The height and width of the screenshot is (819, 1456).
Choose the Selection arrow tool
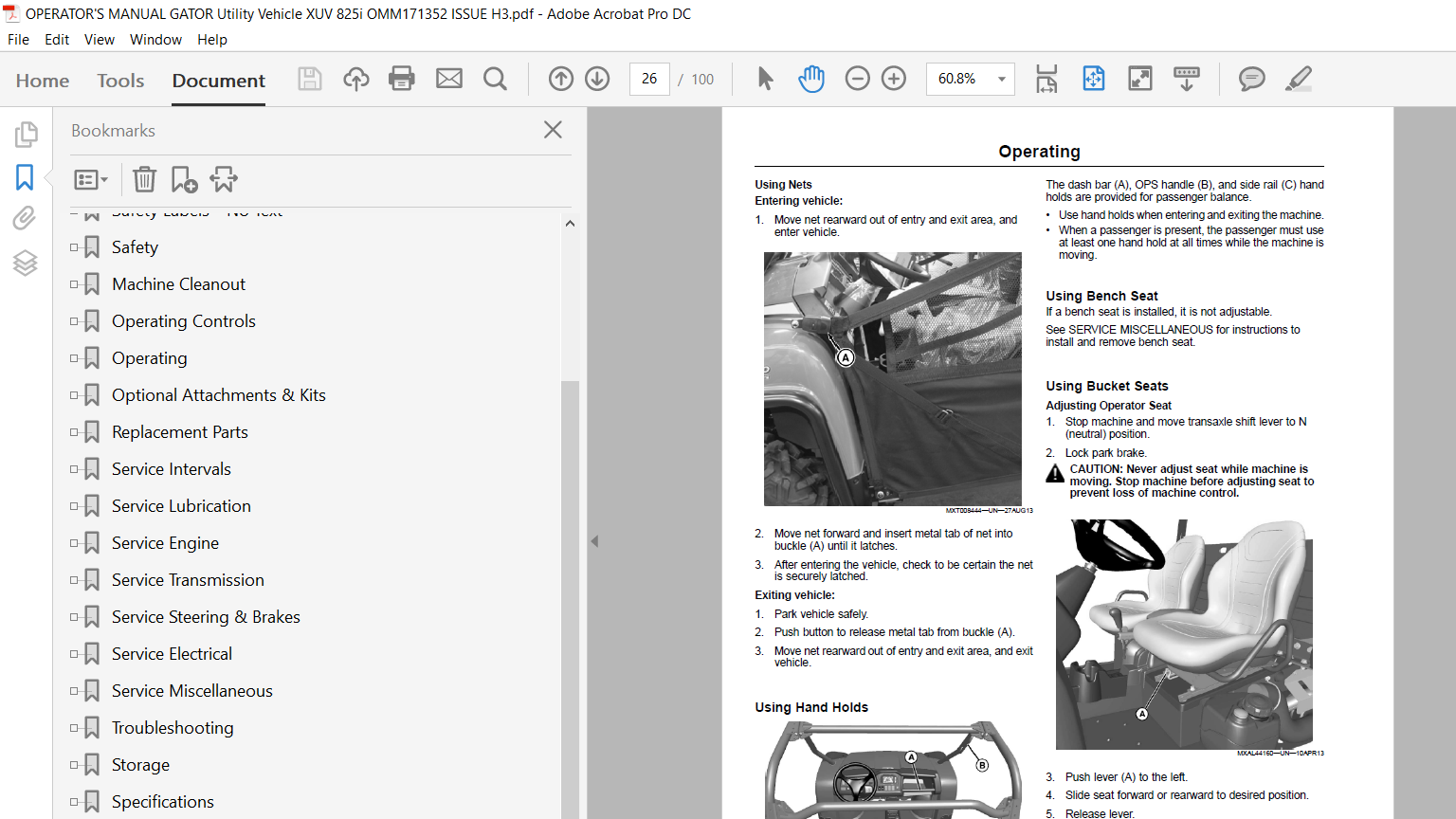coord(766,79)
